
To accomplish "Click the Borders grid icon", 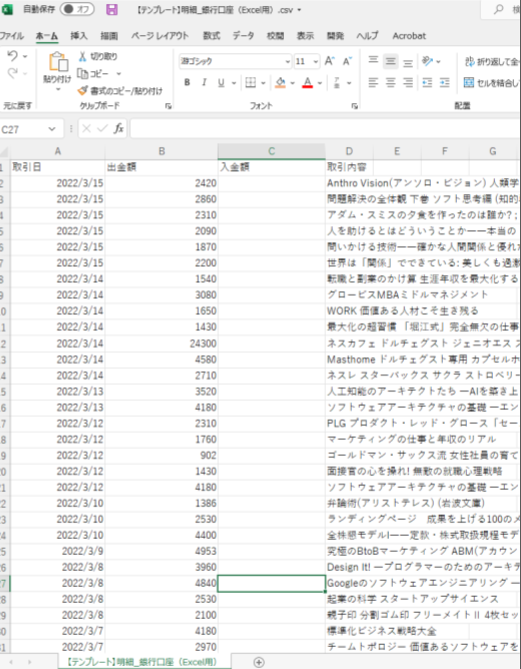I will (x=250, y=82).
